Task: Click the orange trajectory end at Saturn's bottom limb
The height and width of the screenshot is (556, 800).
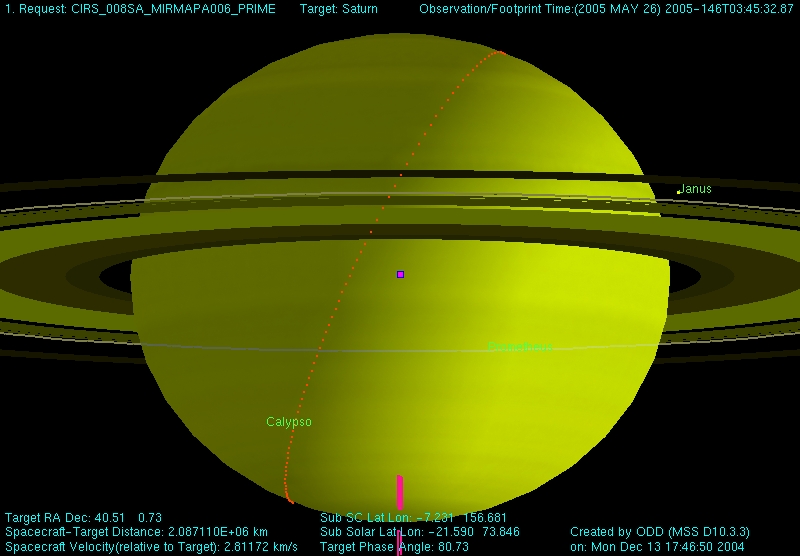Action: 289,498
